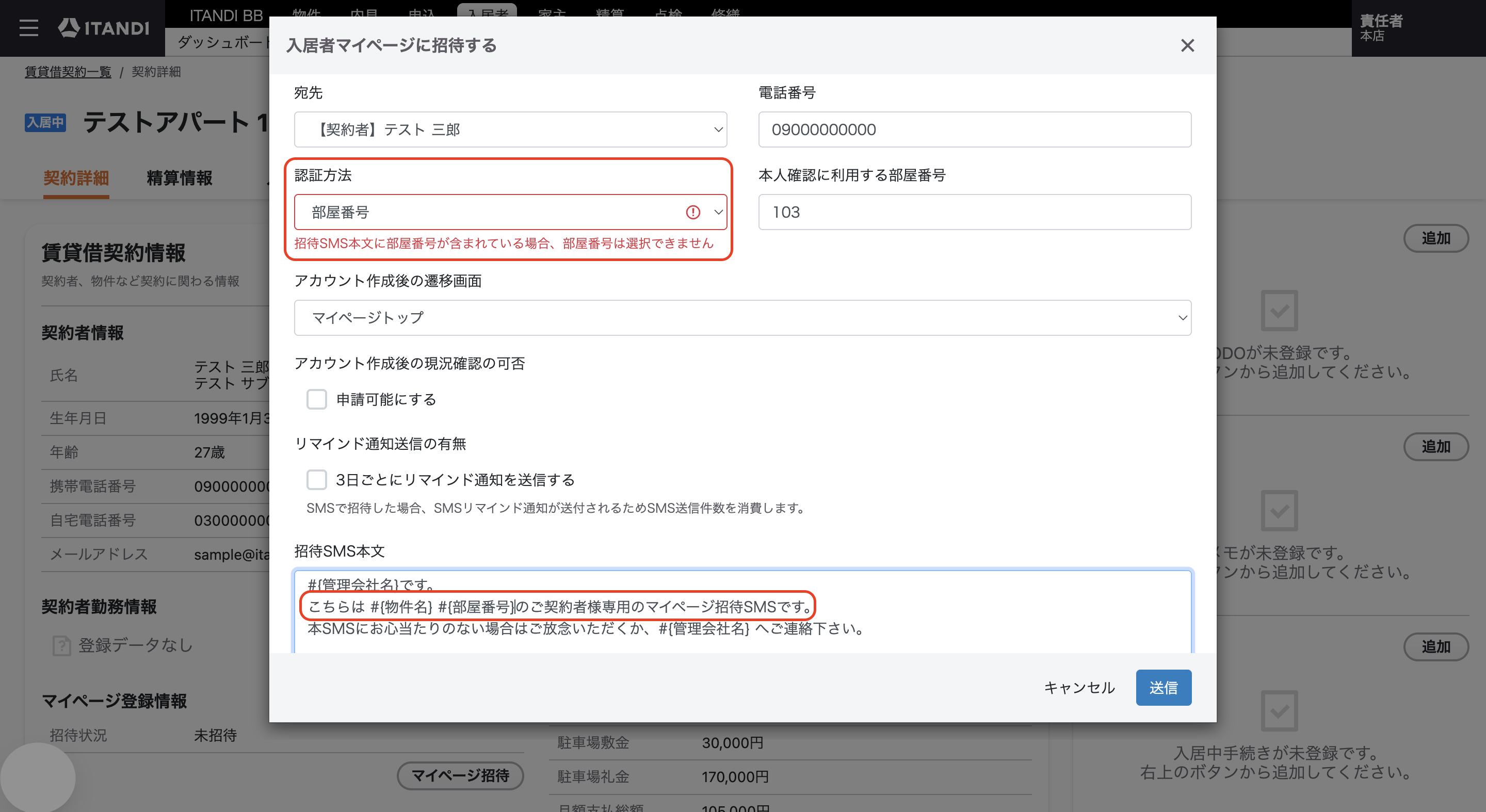Open the 認証方法 dropdown showing 部屋番号
Screen dimensions: 1486x812
510,212
